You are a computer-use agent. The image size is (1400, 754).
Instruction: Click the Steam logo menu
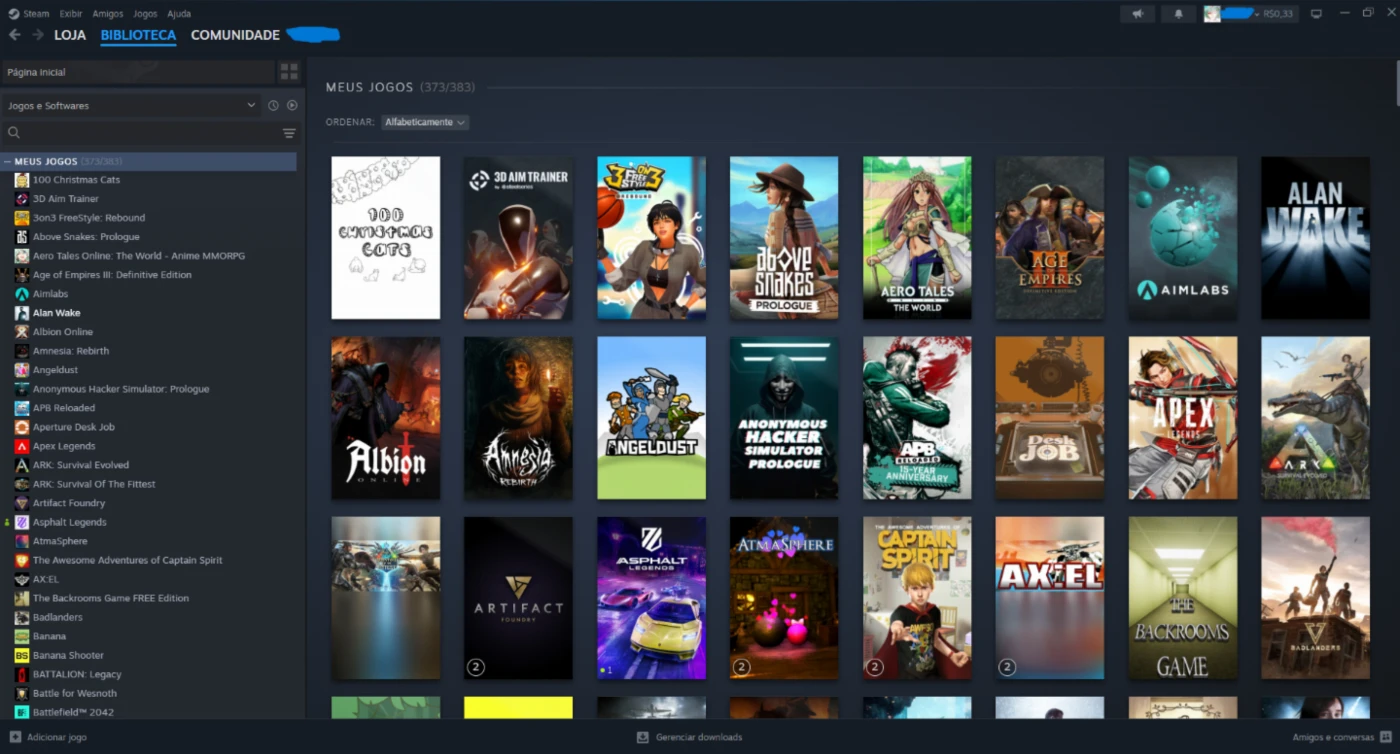(x=14, y=14)
